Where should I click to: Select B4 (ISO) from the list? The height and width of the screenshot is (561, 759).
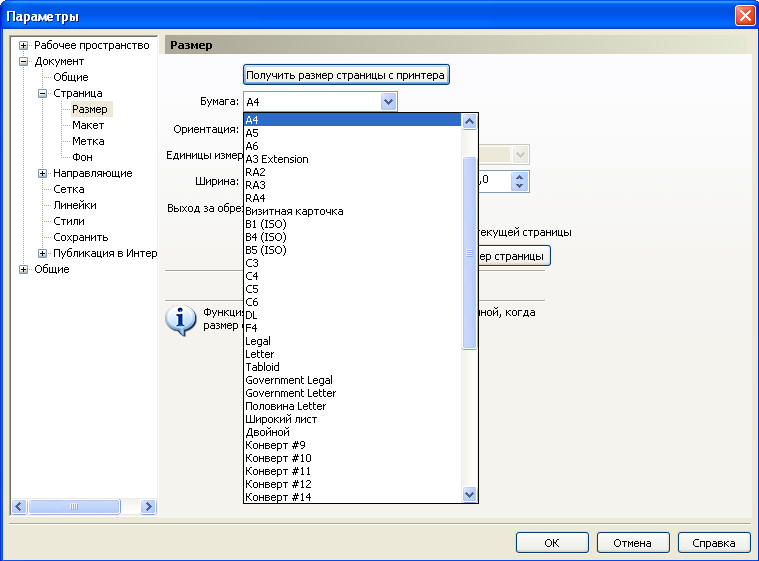[x=352, y=237]
